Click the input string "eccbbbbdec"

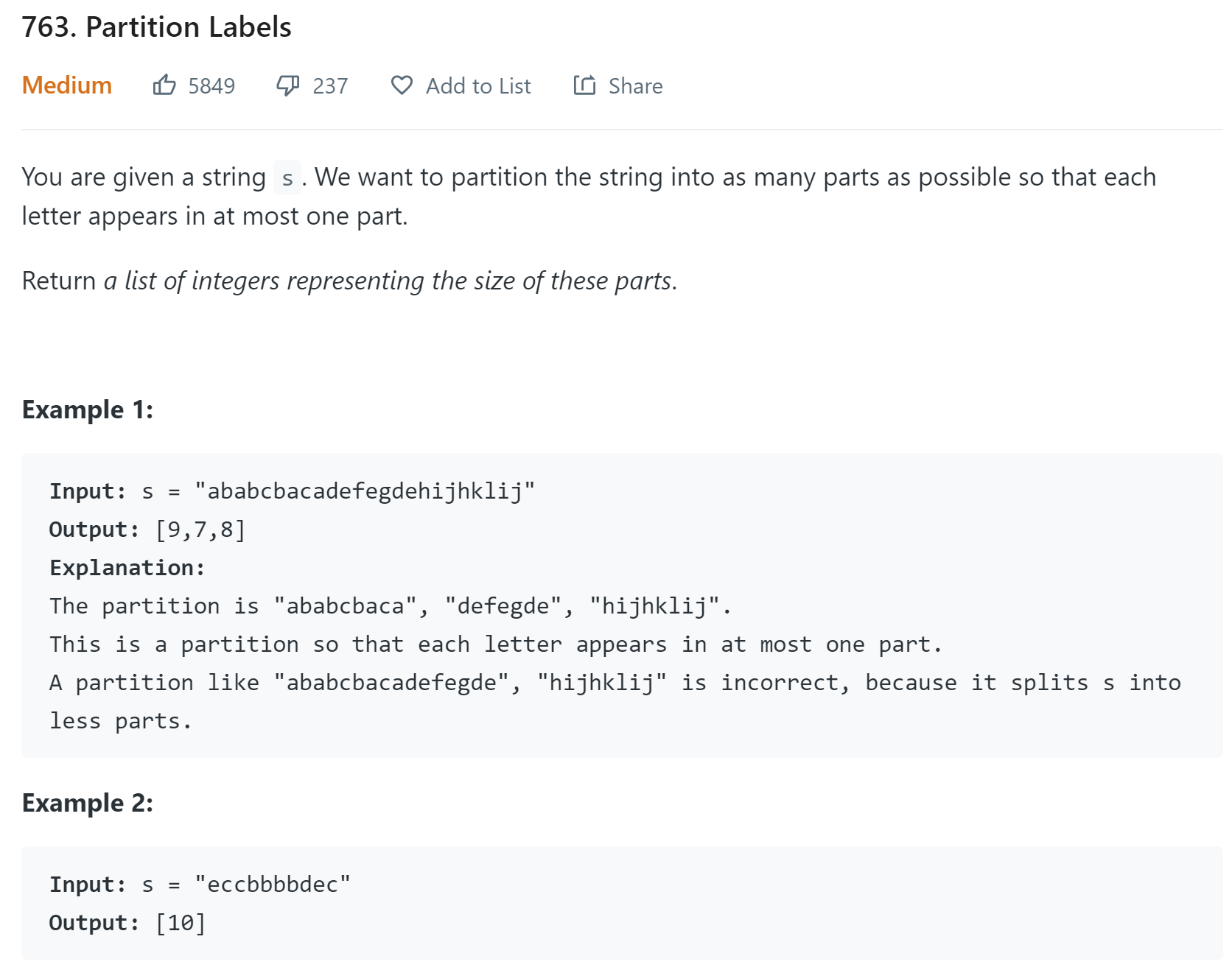click(273, 885)
